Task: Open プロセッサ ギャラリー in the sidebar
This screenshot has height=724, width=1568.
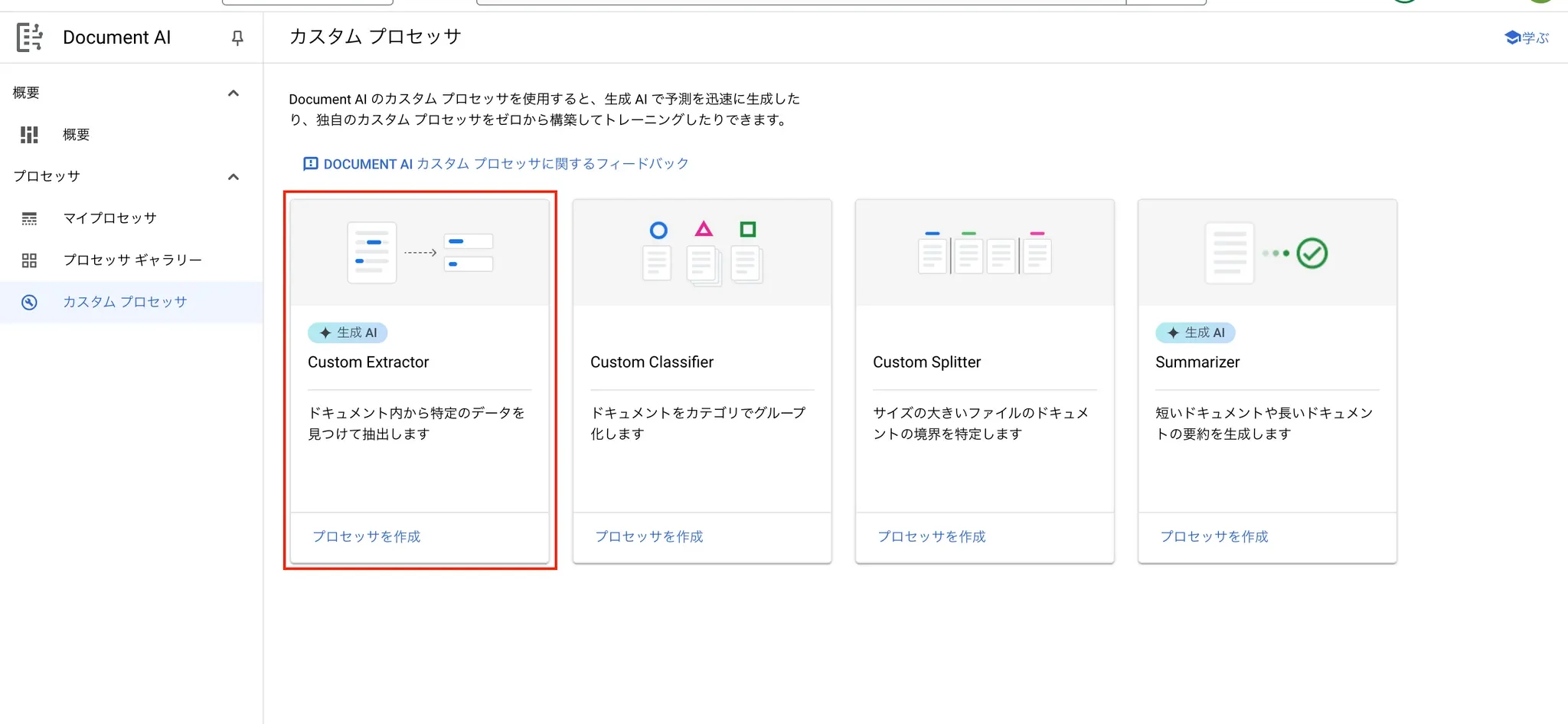Action: click(132, 260)
